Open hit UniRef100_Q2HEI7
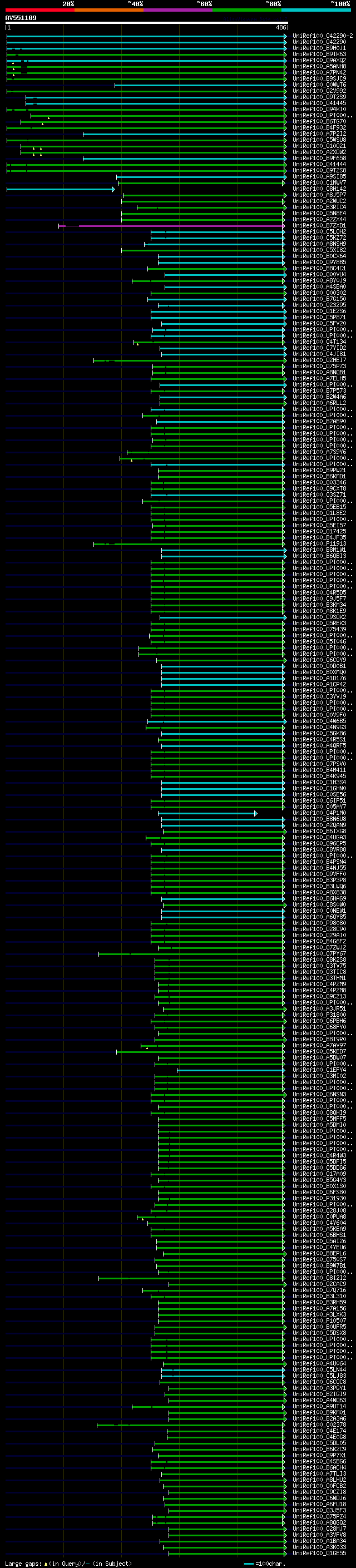 (x=319, y=360)
